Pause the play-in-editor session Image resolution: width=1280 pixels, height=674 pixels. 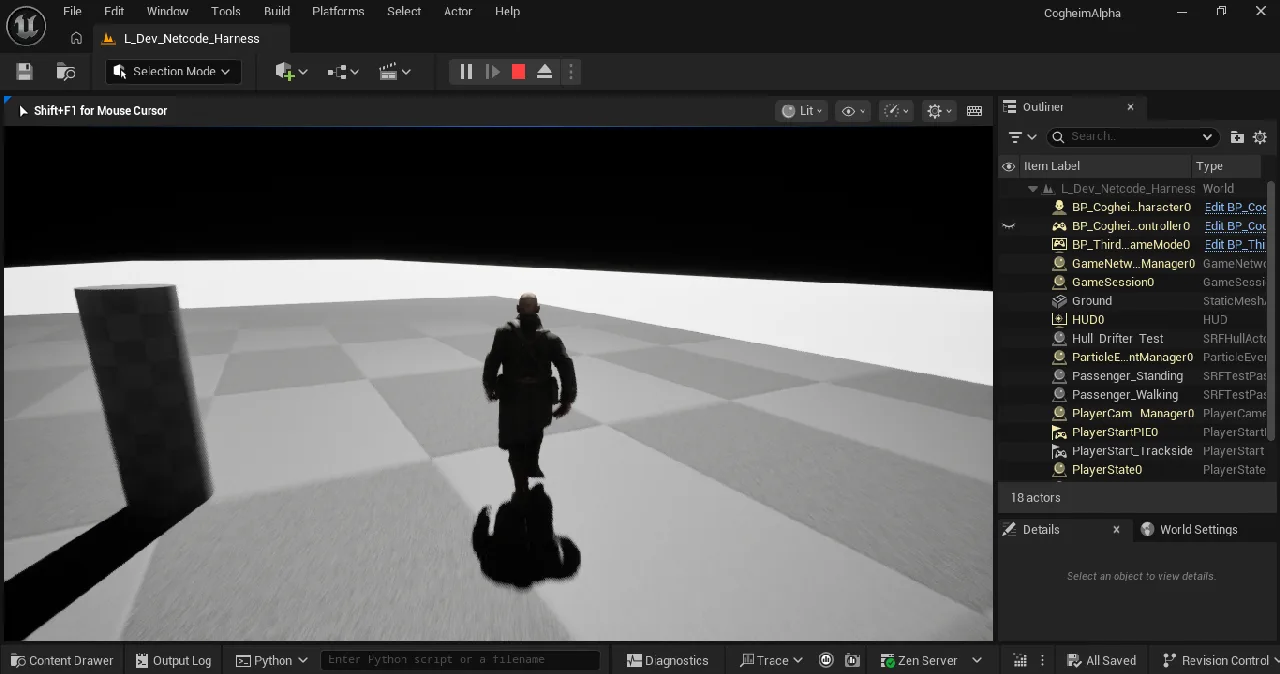(x=466, y=71)
